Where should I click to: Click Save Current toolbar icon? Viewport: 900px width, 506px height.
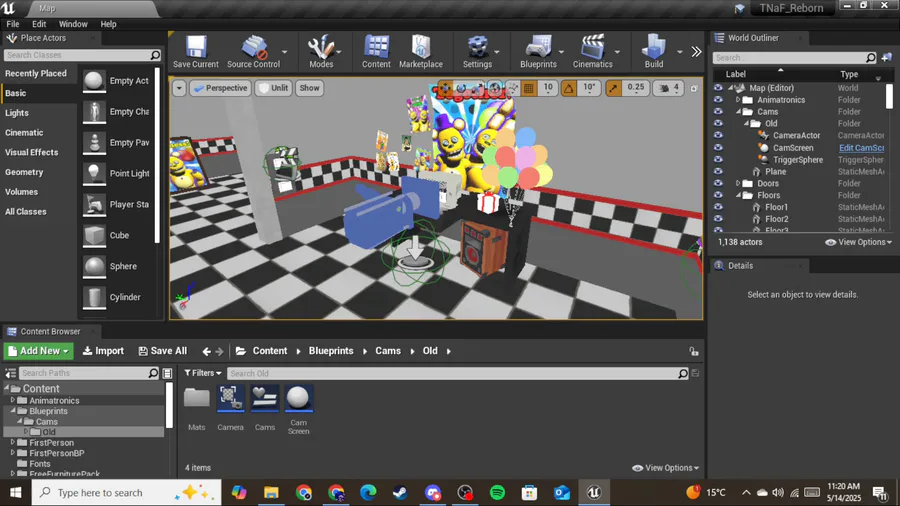click(x=196, y=51)
